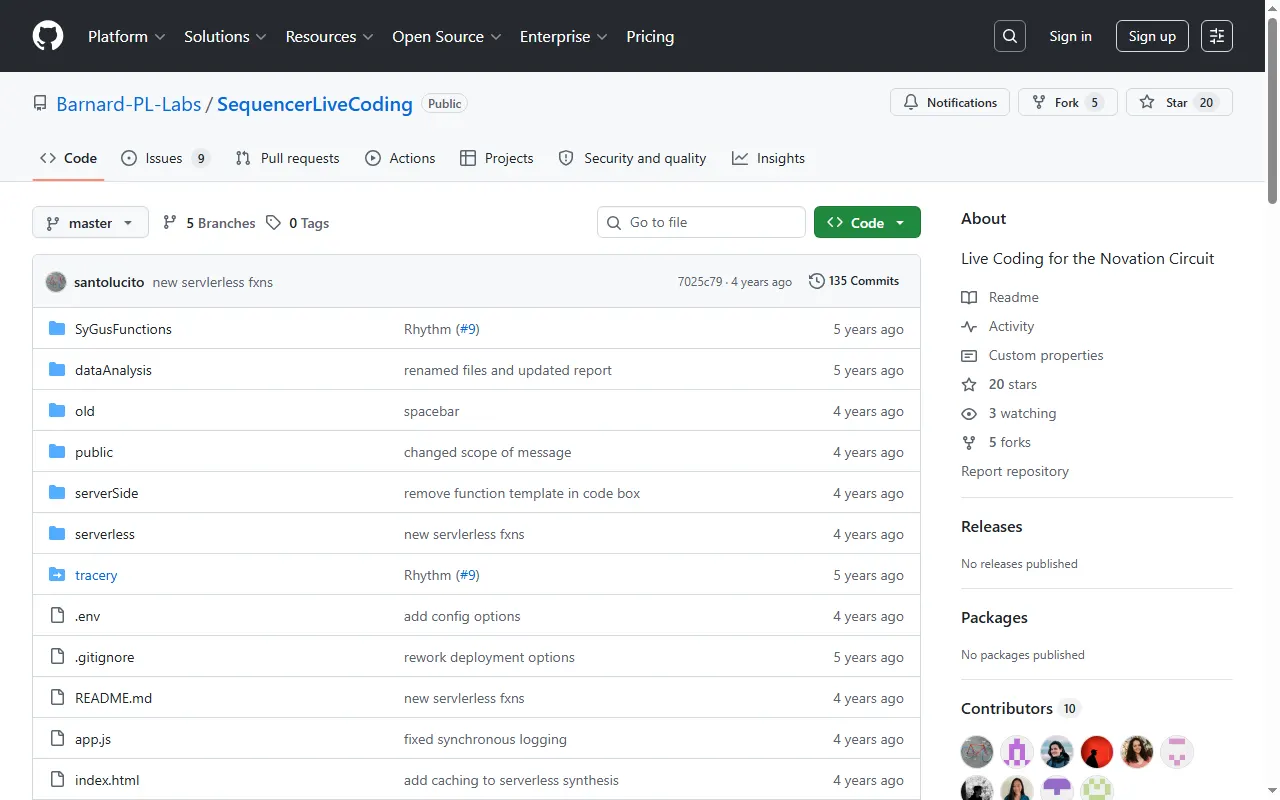Switch to the Projects tab

pos(496,158)
